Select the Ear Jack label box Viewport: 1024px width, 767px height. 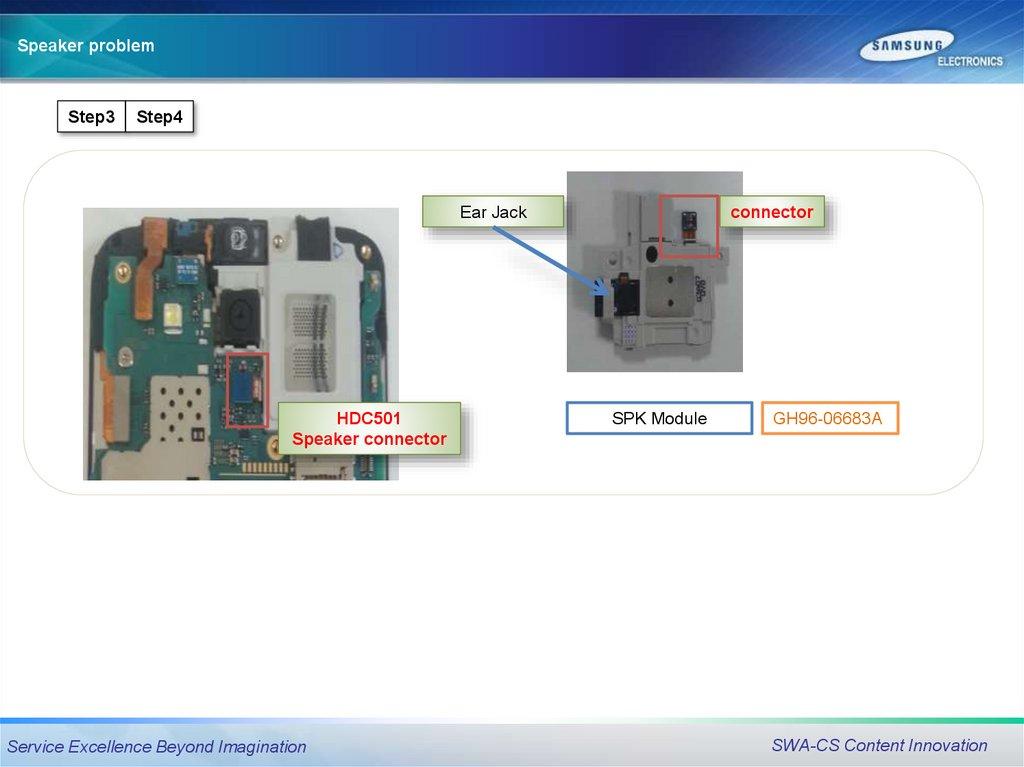[x=493, y=212]
